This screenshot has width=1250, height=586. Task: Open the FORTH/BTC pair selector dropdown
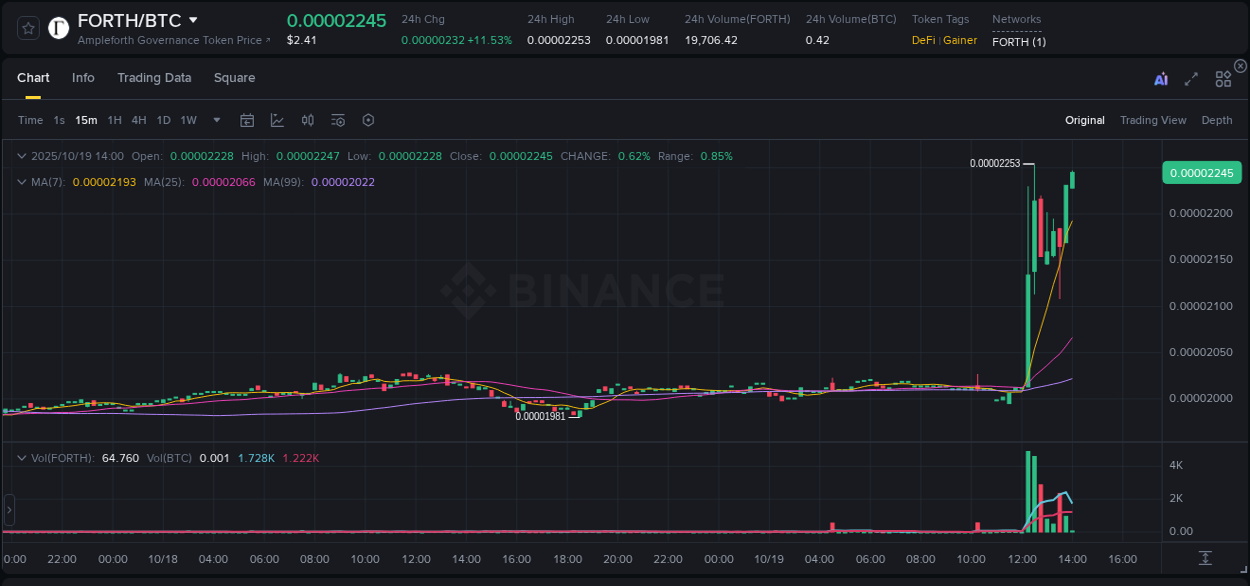193,19
